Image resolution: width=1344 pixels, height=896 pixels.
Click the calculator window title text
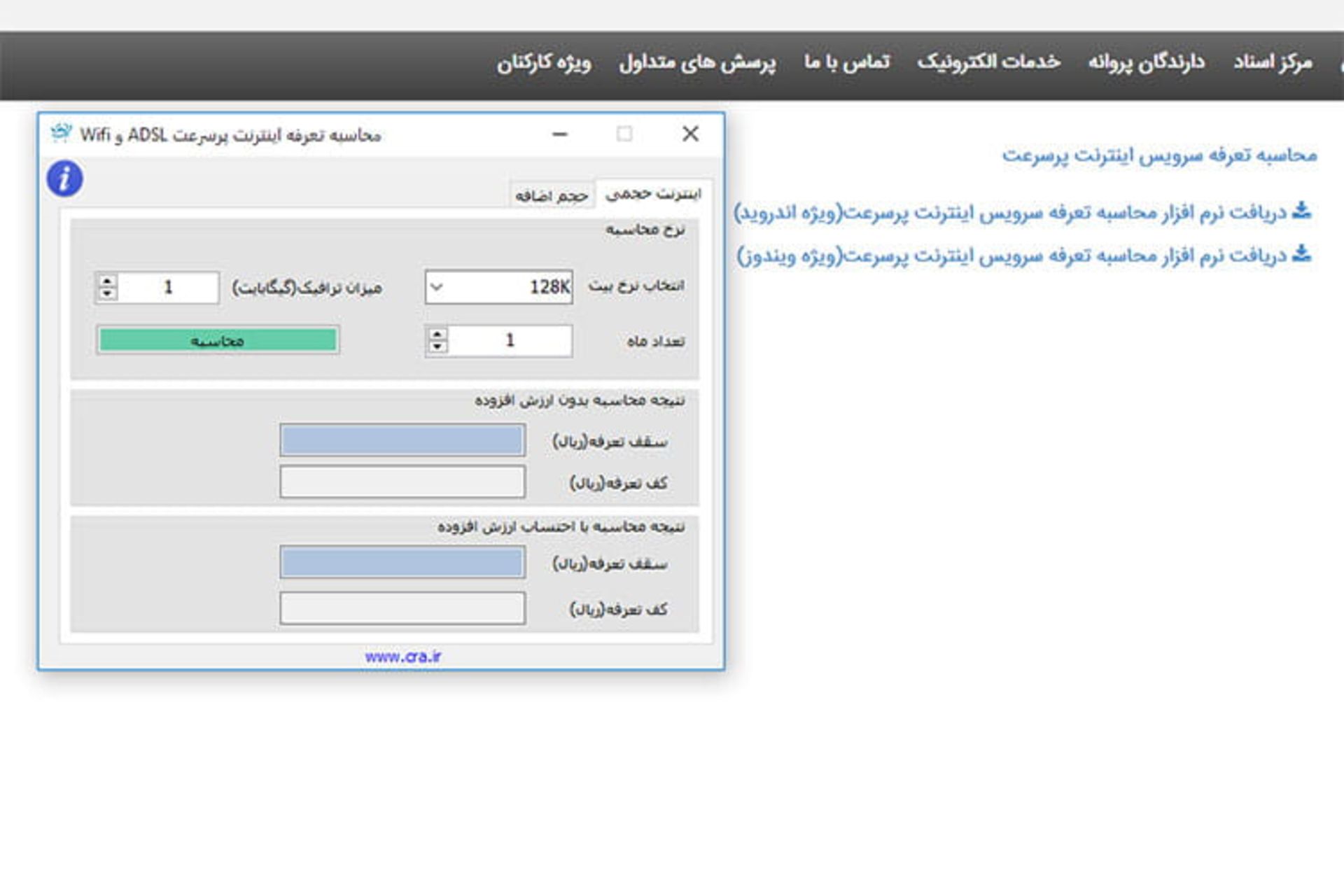point(230,134)
